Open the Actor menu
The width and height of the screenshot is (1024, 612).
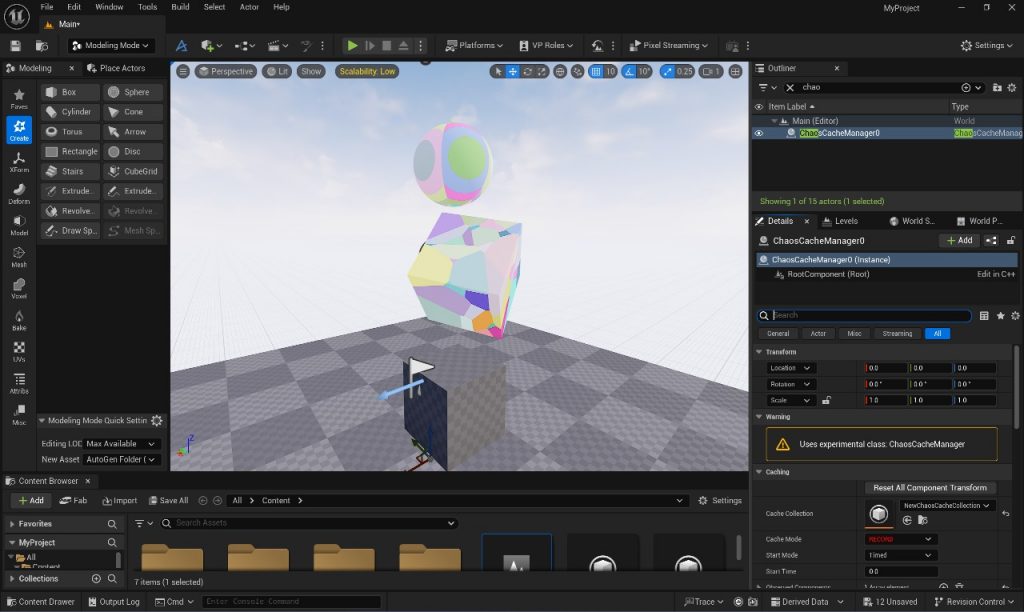coord(249,7)
